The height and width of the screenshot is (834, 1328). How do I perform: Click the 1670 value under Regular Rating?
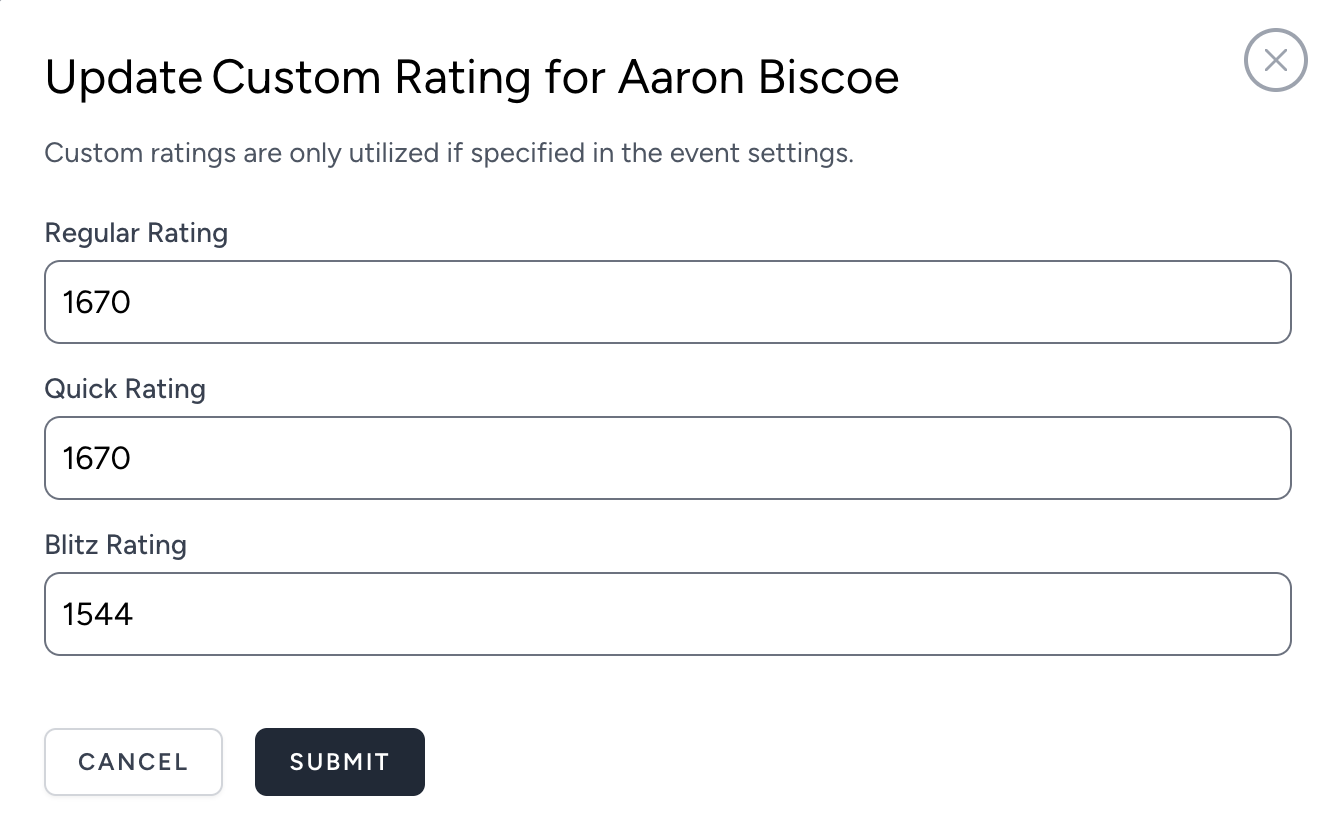(x=97, y=302)
